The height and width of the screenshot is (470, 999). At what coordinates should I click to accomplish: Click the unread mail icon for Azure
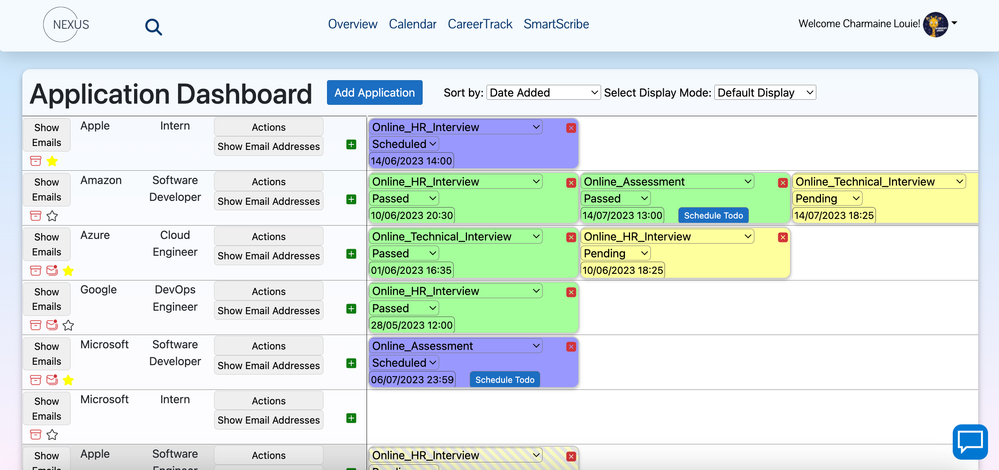click(52, 271)
